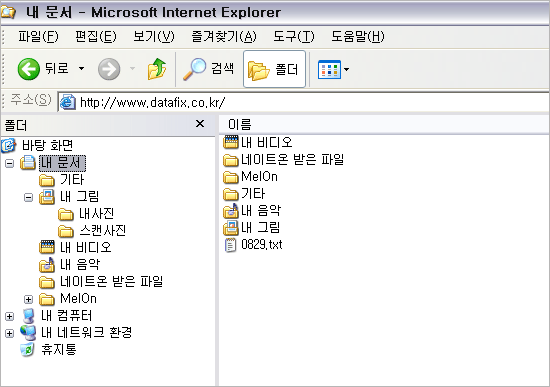Click the grey Forward arrow icon
Screen dimensions: 550x387
click(x=109, y=69)
